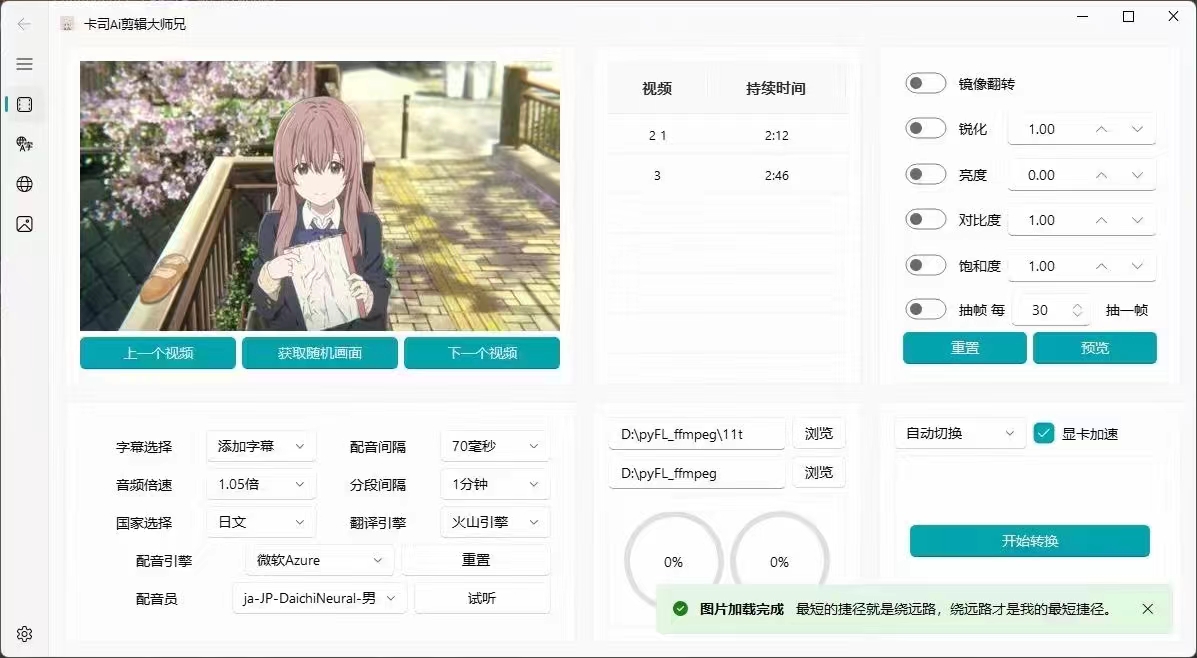This screenshot has width=1197, height=658.
Task: Enable the frame extraction toggle
Action: [x=926, y=309]
